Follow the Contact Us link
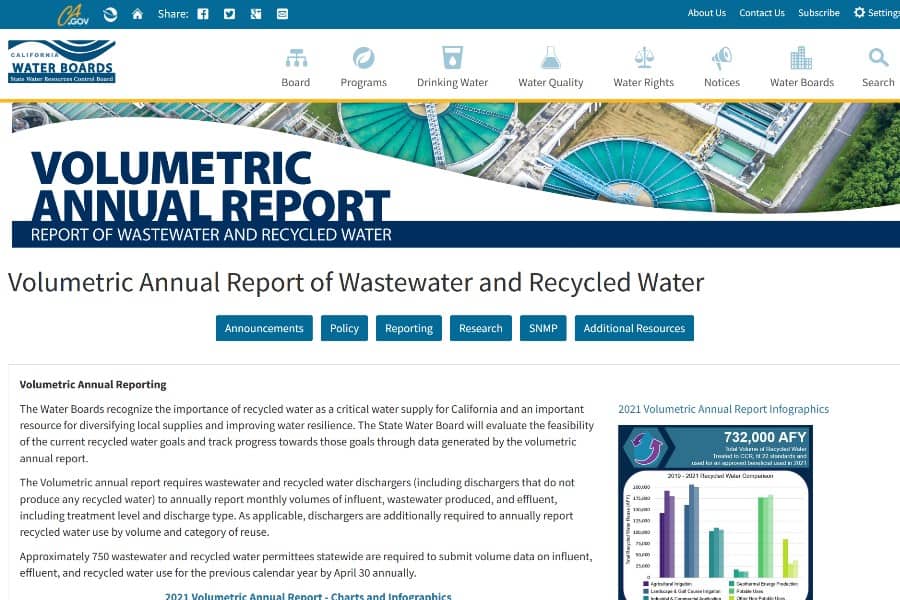 click(x=762, y=13)
